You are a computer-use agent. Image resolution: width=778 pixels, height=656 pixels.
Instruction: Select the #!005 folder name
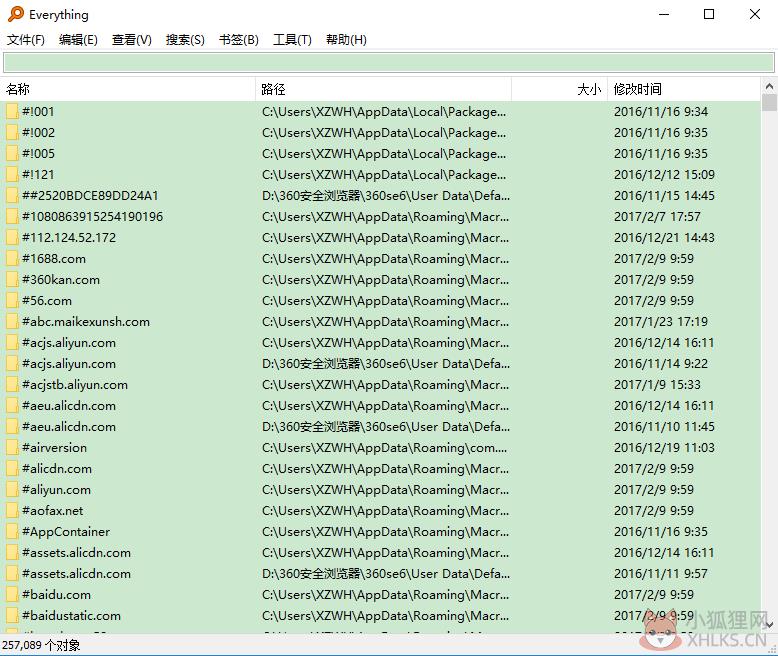[x=38, y=153]
